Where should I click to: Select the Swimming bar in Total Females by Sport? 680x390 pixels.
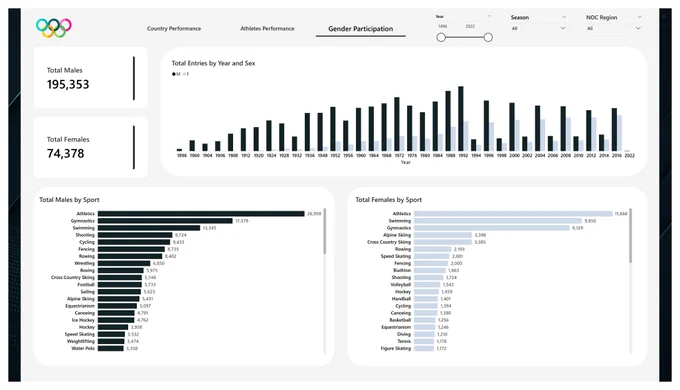pos(498,221)
